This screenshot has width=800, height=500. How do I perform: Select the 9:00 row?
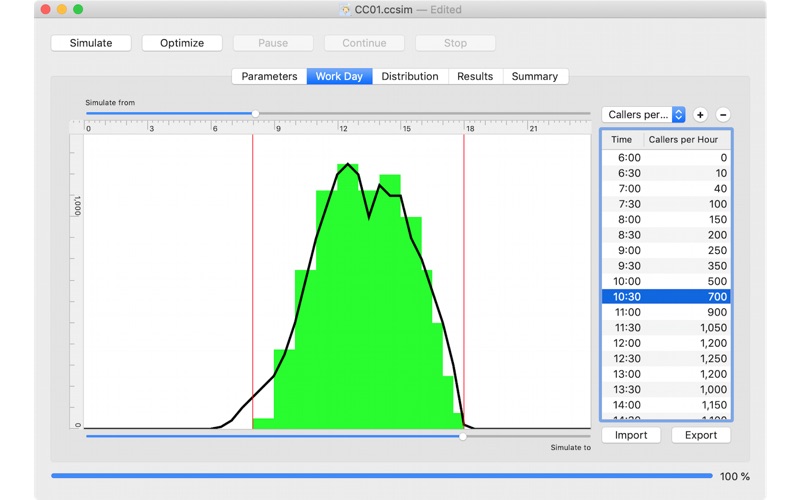point(666,251)
